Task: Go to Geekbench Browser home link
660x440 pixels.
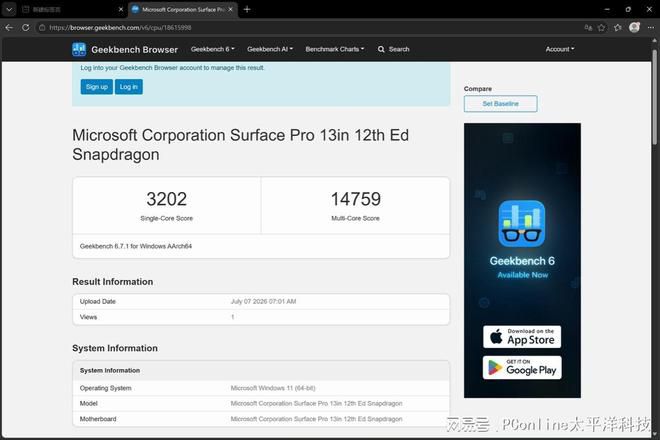Action: pyautogui.click(x=134, y=50)
